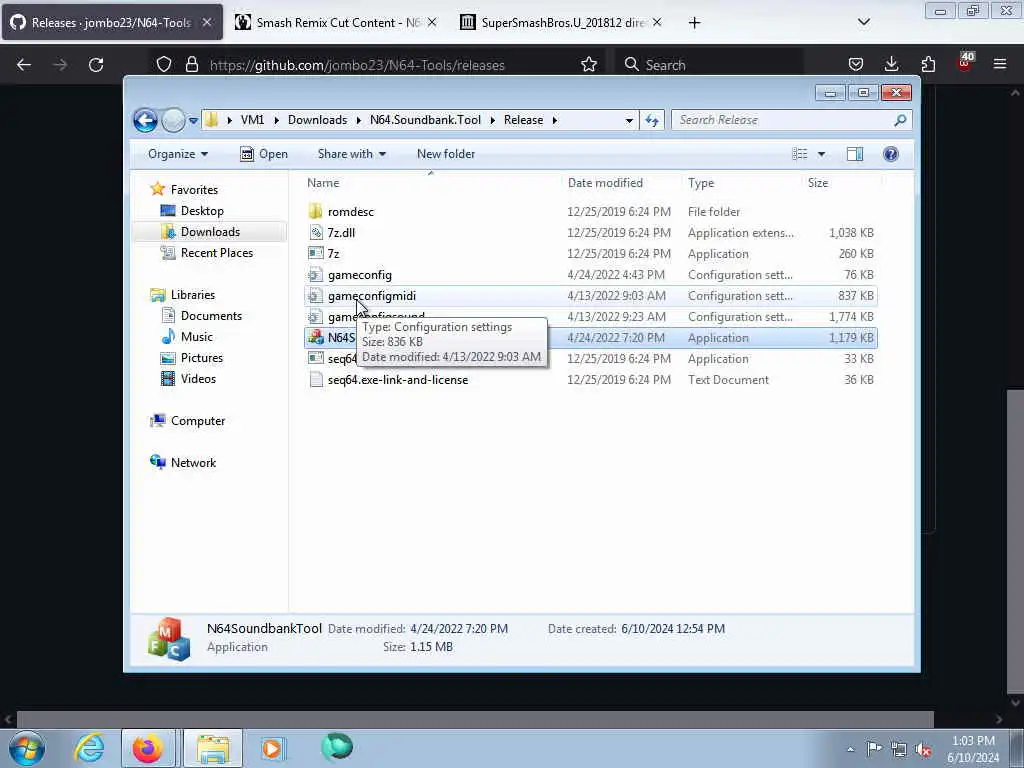Select the gameconfigmidi file
This screenshot has height=768, width=1024.
click(x=372, y=296)
